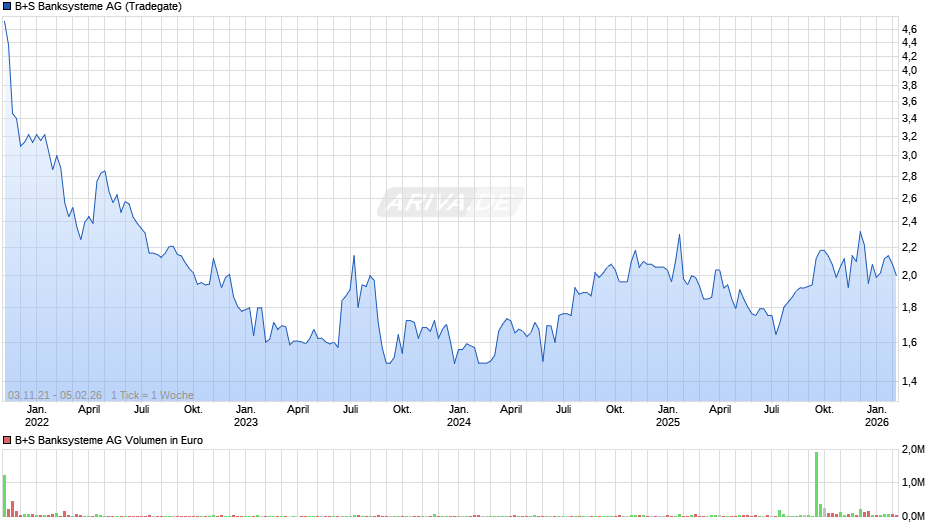This screenshot has height=526, width=940.
Task: Click the price axis value 4,2
Action: 909,56
